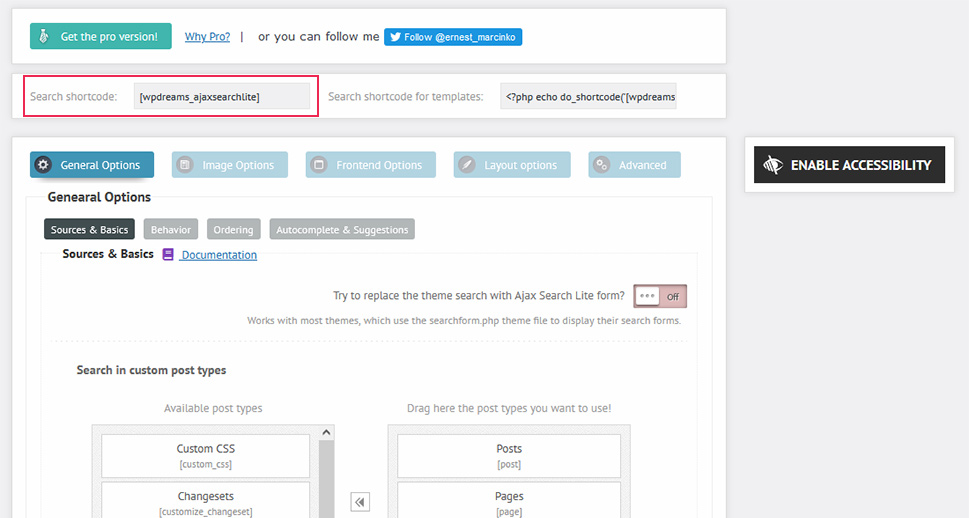Screen dimensions: 969x518
Task: Switch to the Image Options tab
Action: (x=230, y=165)
